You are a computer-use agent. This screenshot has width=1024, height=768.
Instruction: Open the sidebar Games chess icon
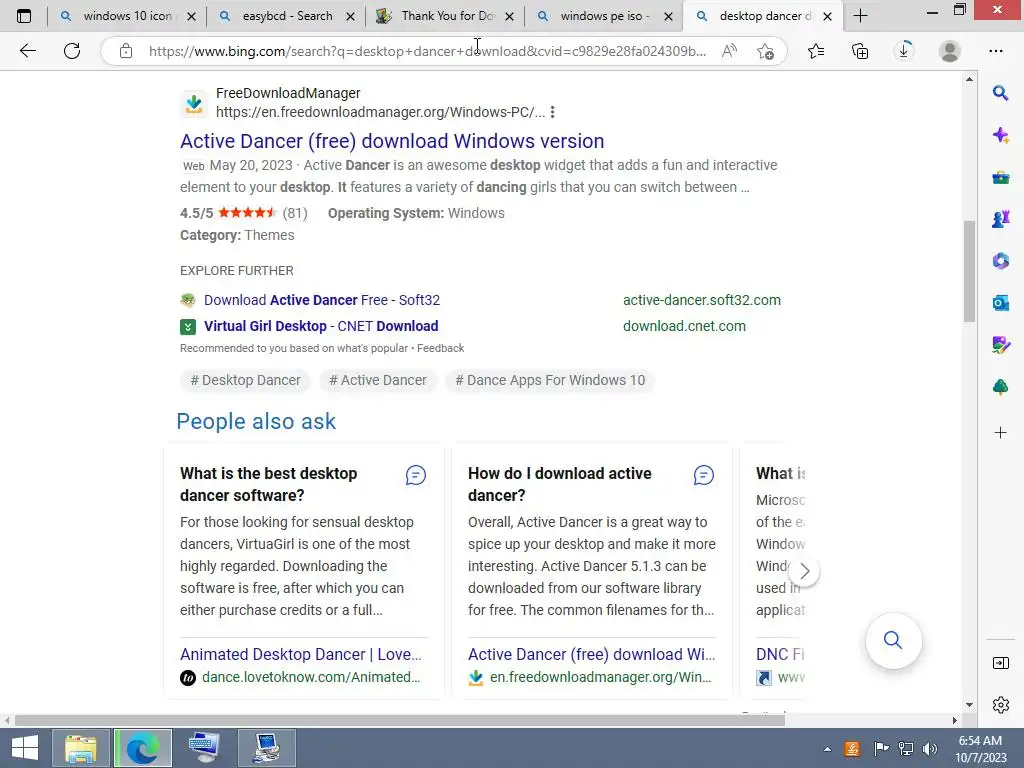(1000, 219)
